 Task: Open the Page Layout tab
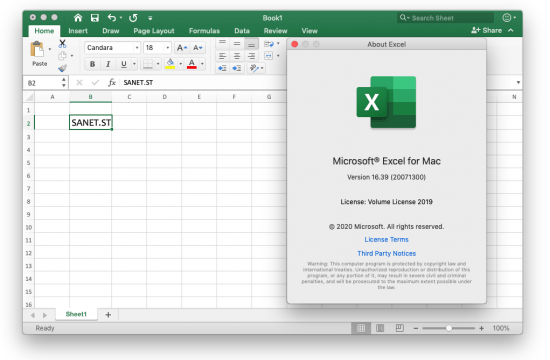point(154,31)
